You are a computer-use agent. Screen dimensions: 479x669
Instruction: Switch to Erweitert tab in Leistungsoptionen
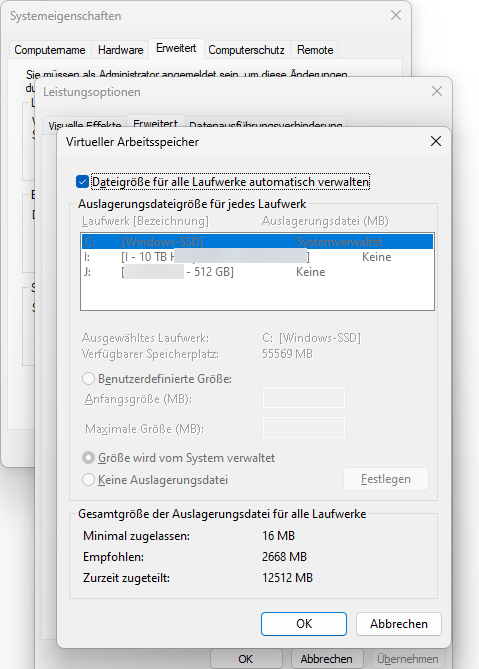(x=155, y=122)
